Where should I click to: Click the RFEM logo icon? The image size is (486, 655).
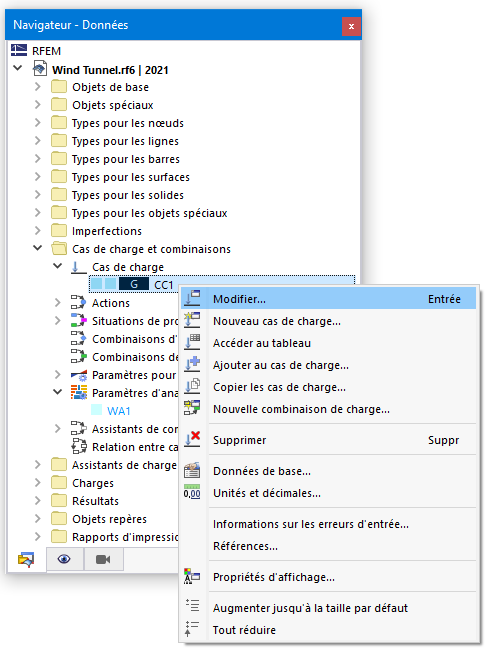pyautogui.click(x=19, y=50)
